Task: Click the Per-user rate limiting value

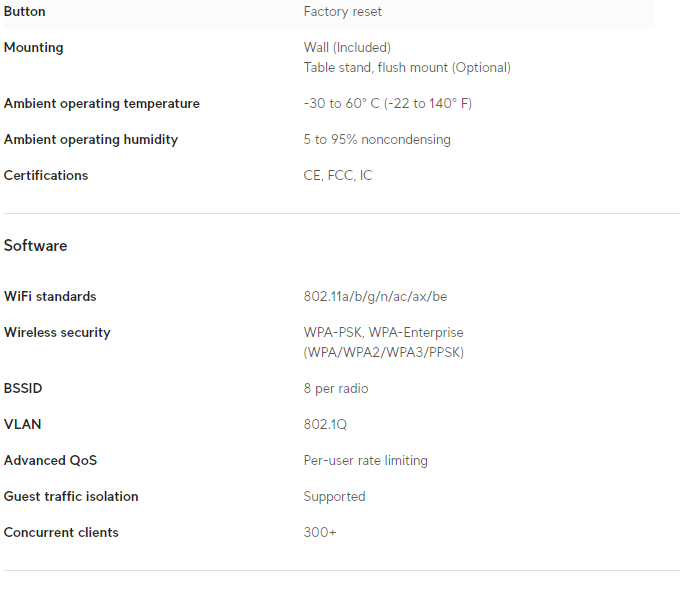Action: [365, 461]
